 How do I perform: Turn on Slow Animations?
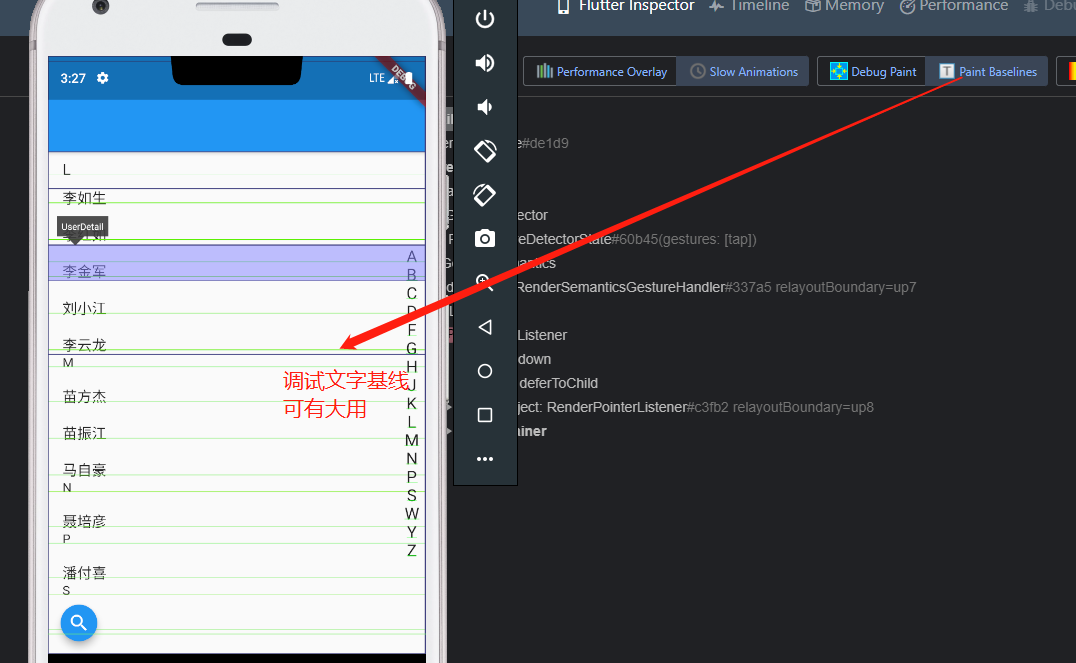point(743,71)
